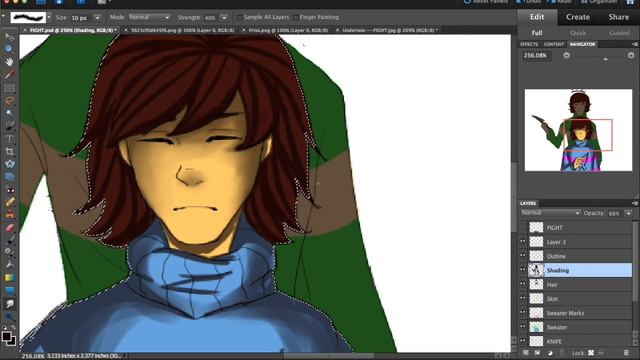Image resolution: width=640 pixels, height=360 pixels.
Task: Delete layer with trash icon
Action: pos(626,353)
